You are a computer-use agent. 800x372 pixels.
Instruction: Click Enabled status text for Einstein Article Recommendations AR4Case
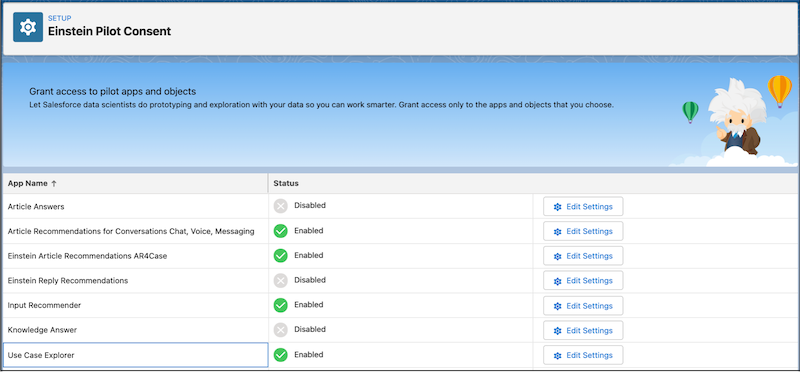point(309,255)
